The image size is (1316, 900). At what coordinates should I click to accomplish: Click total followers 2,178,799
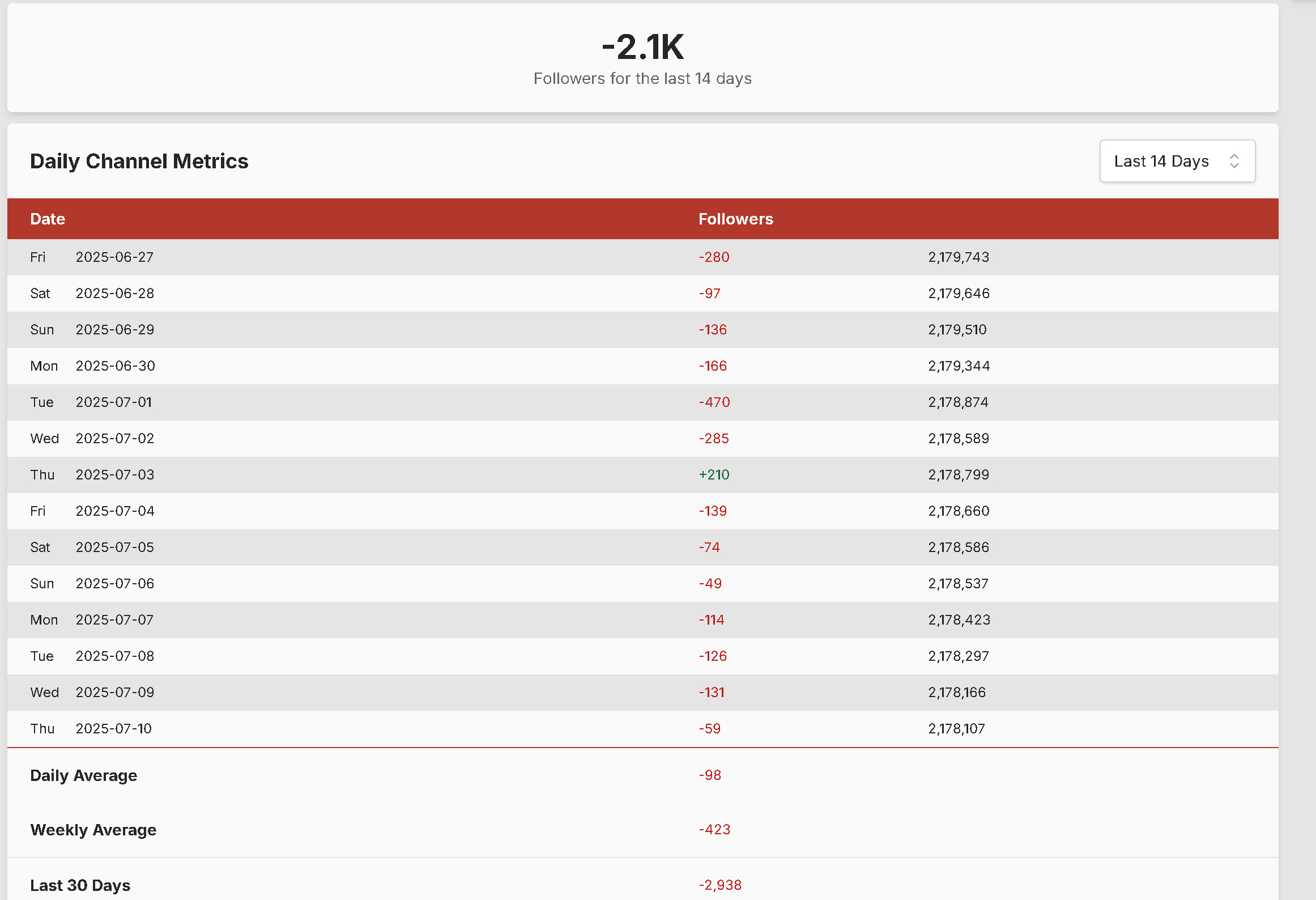(959, 474)
